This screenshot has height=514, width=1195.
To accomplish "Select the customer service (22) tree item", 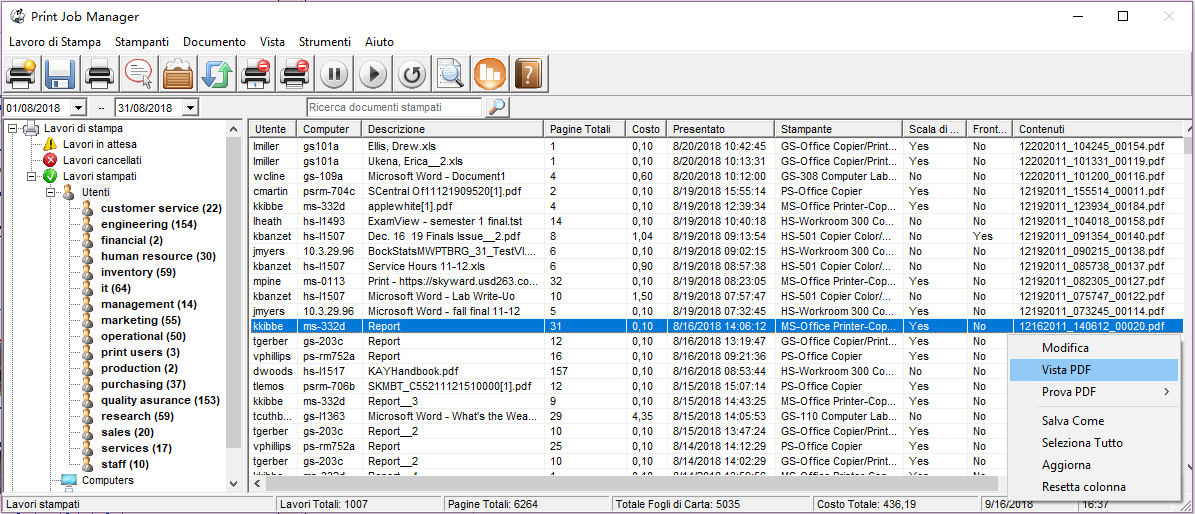I will 161,208.
